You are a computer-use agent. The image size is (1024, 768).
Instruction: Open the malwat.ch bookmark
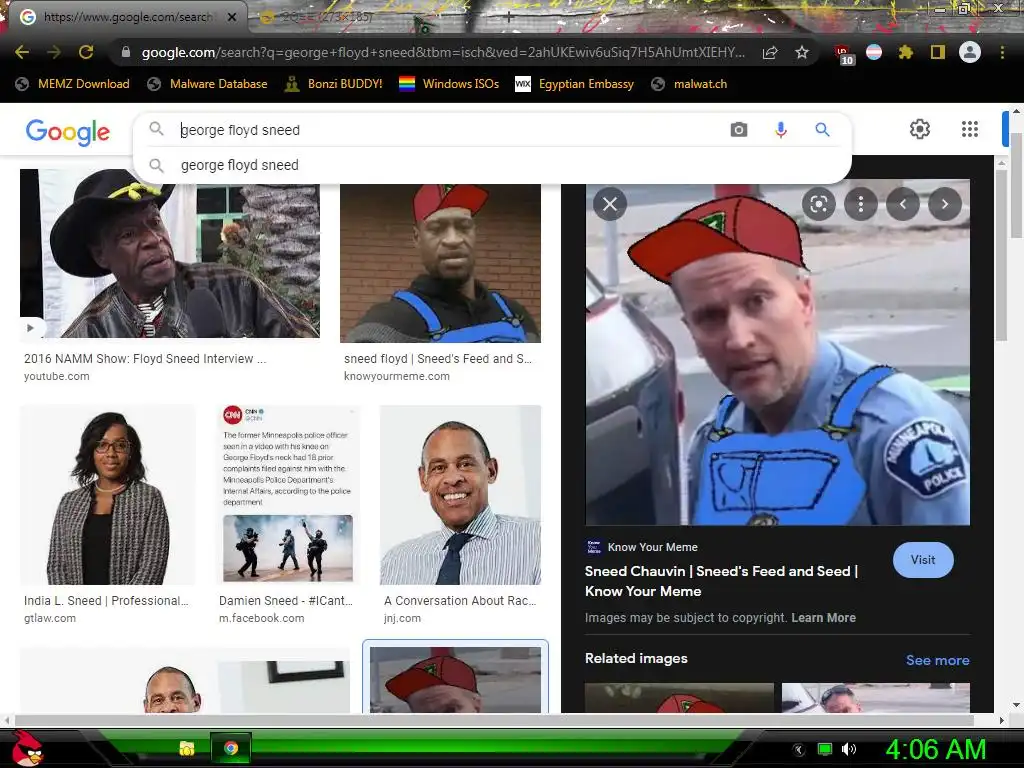pyautogui.click(x=689, y=84)
